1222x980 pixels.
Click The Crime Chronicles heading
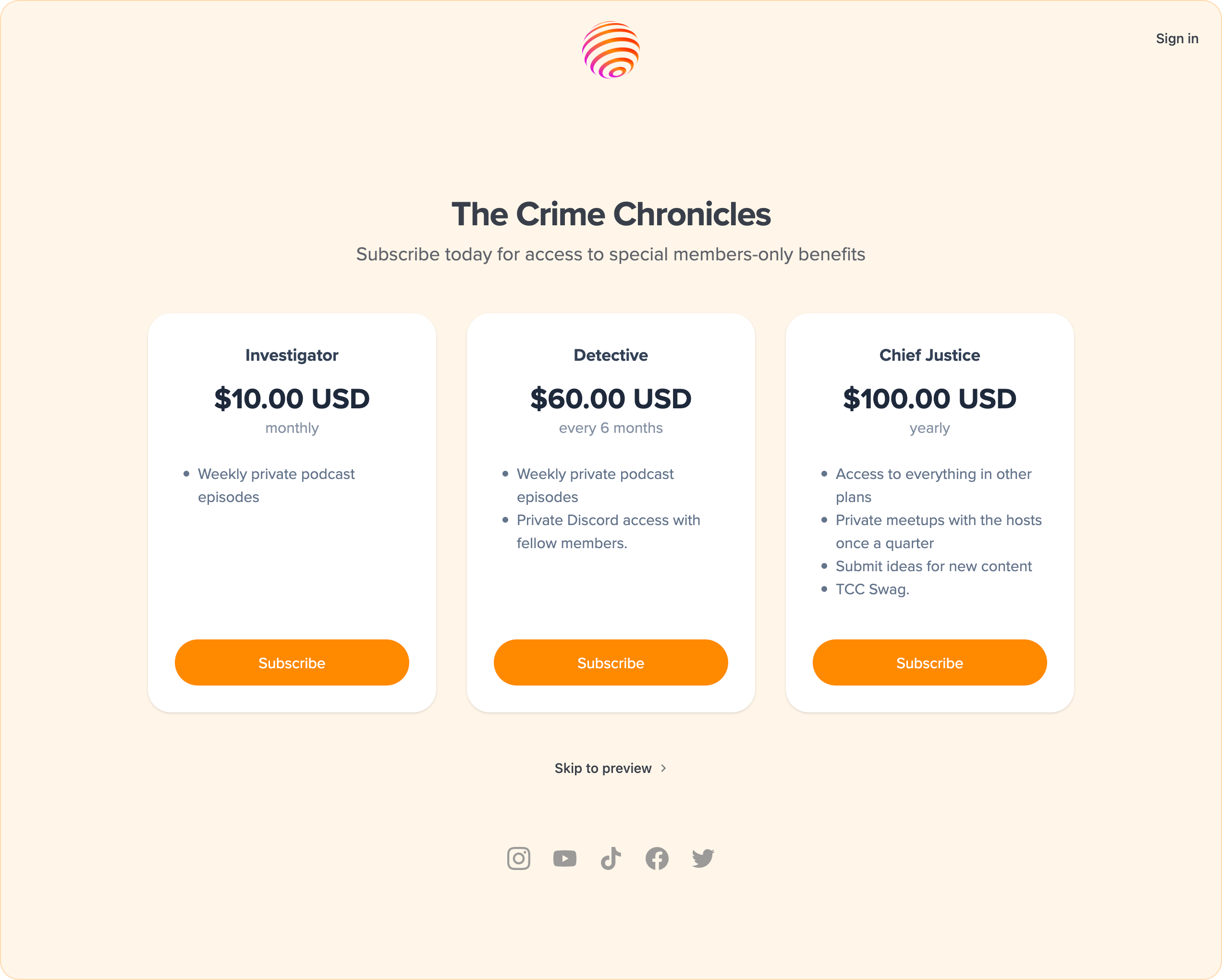point(611,214)
